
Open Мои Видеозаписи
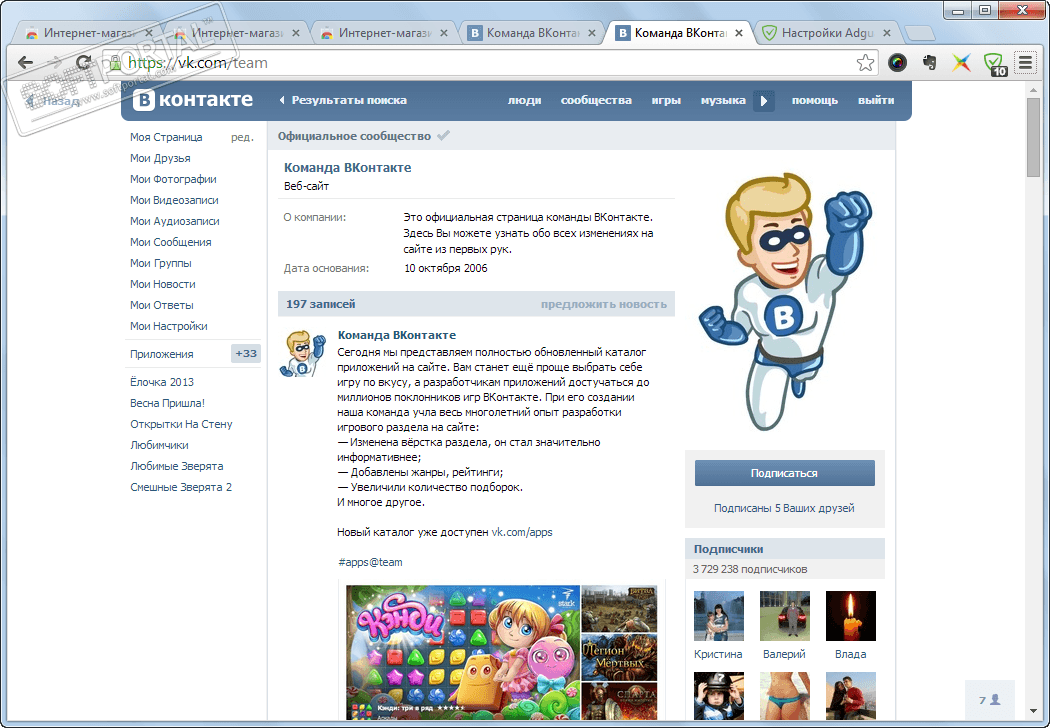tap(174, 200)
